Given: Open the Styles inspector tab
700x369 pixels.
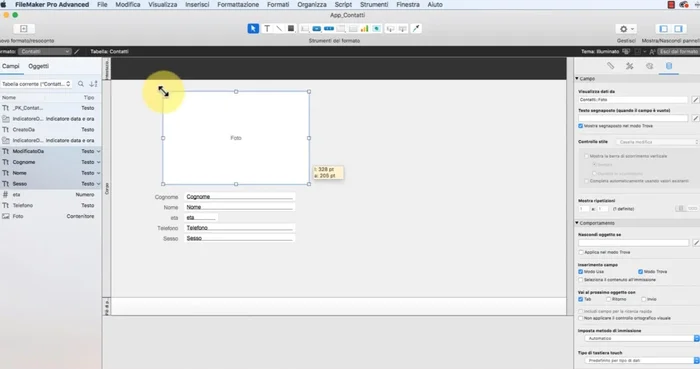Looking at the screenshot, I should pos(629,66).
